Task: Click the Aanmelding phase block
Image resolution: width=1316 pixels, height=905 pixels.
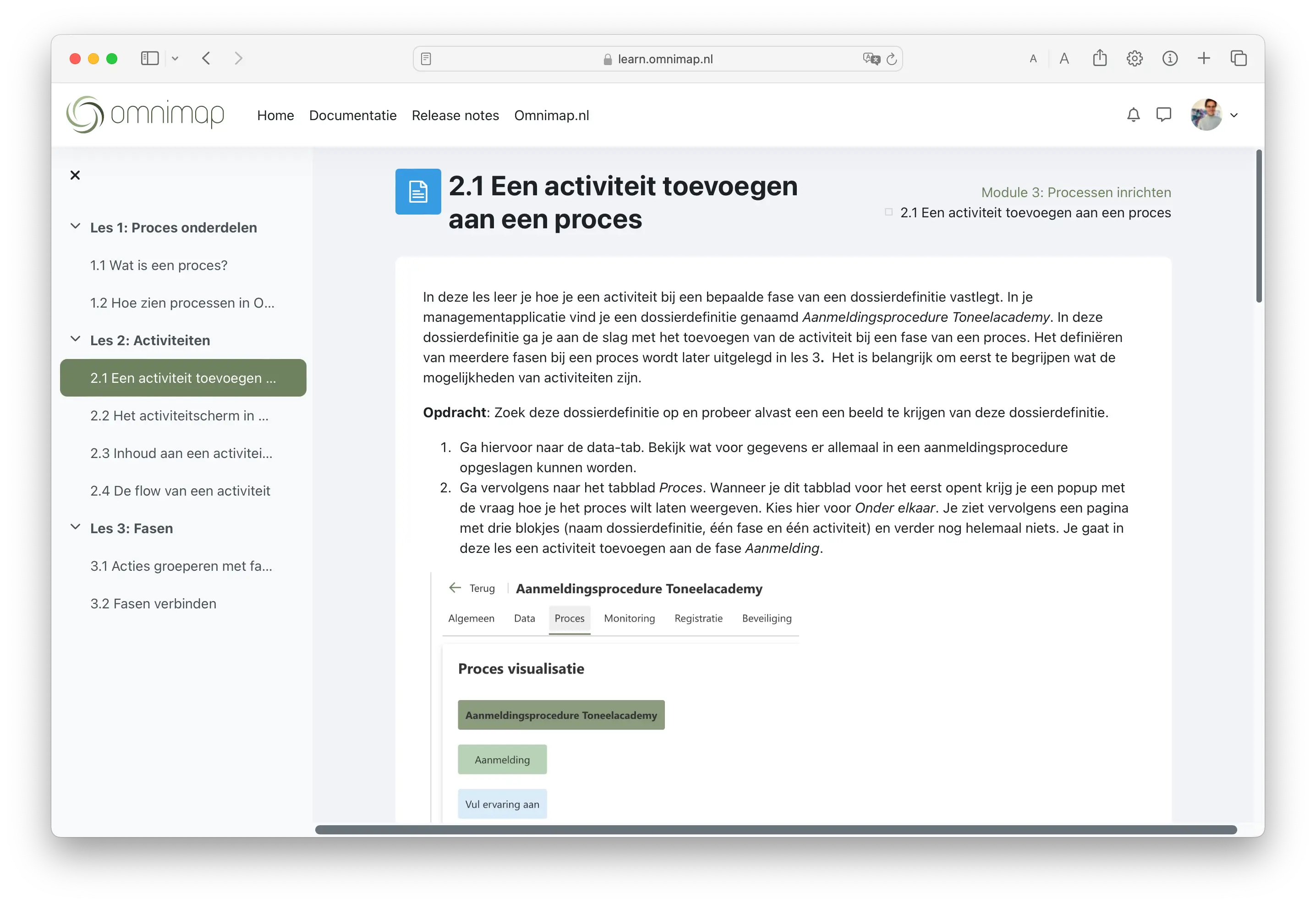Action: point(502,759)
